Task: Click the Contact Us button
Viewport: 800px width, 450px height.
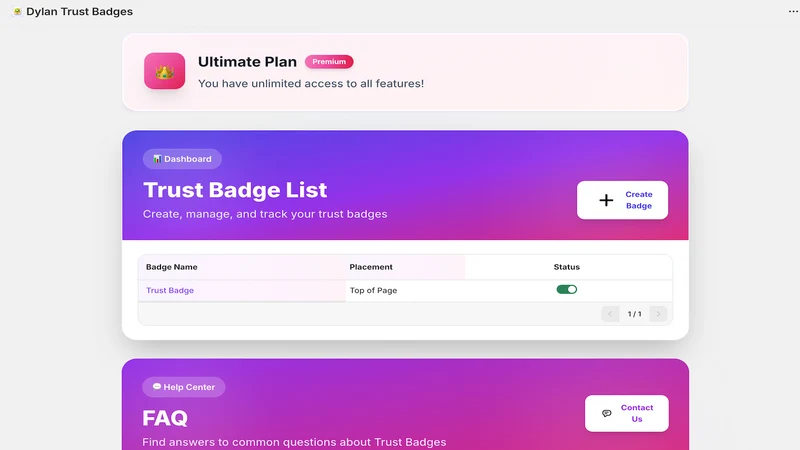Action: 627,413
